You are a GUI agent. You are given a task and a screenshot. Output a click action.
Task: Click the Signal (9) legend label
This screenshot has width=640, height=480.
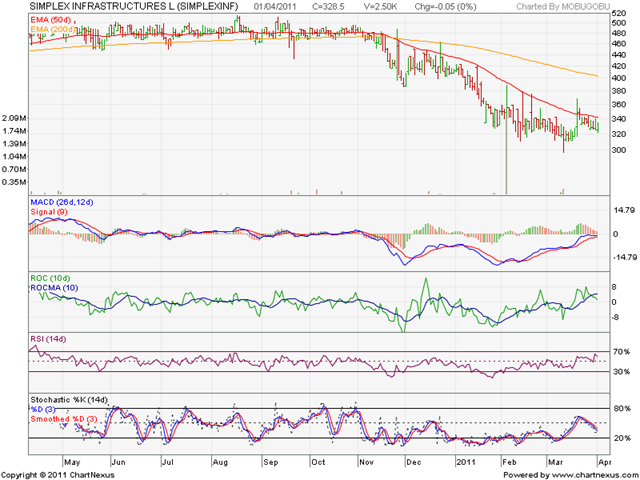click(x=49, y=212)
